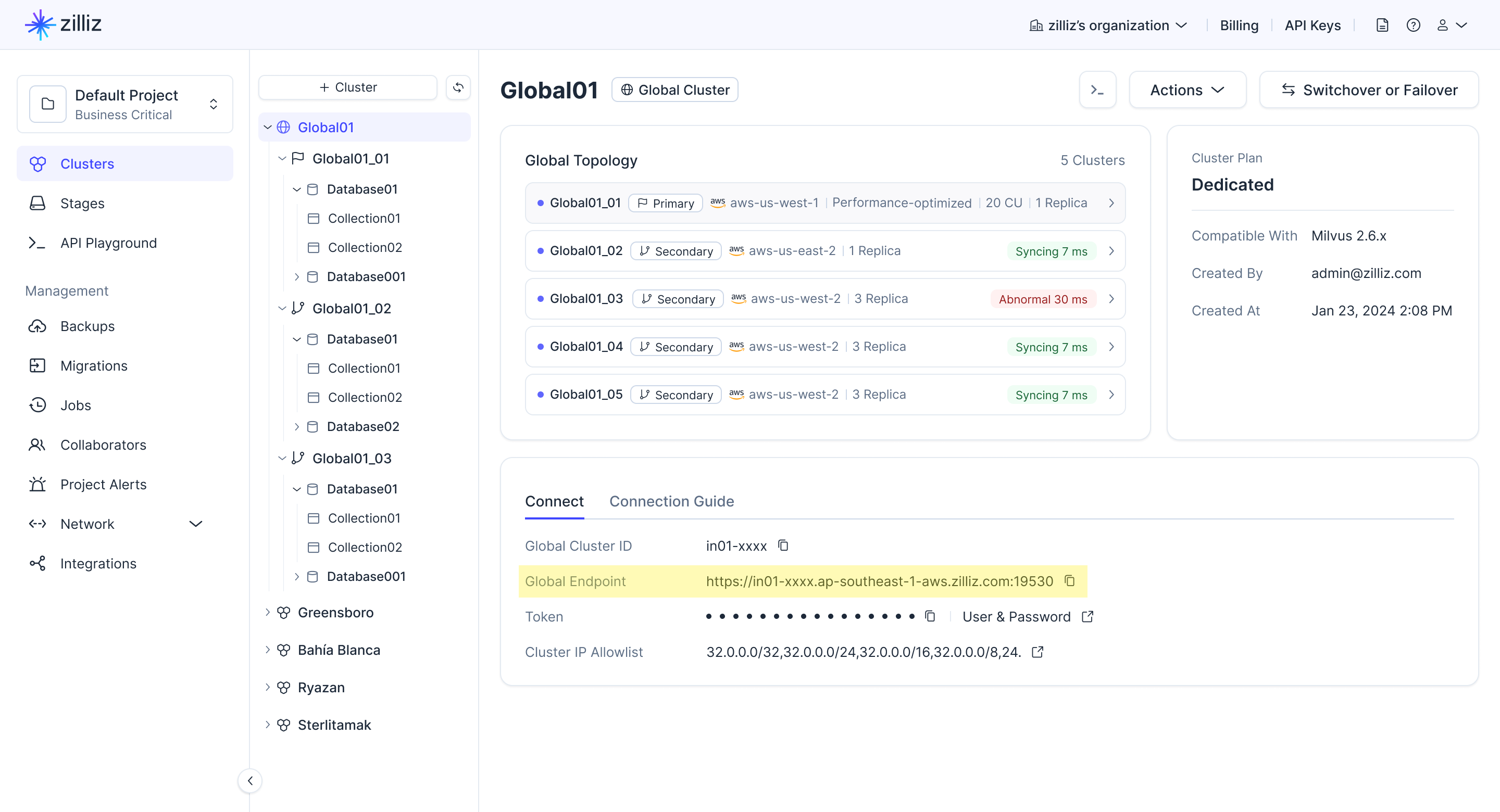Expand Network in the Management menu
The image size is (1500, 812).
pos(196,524)
